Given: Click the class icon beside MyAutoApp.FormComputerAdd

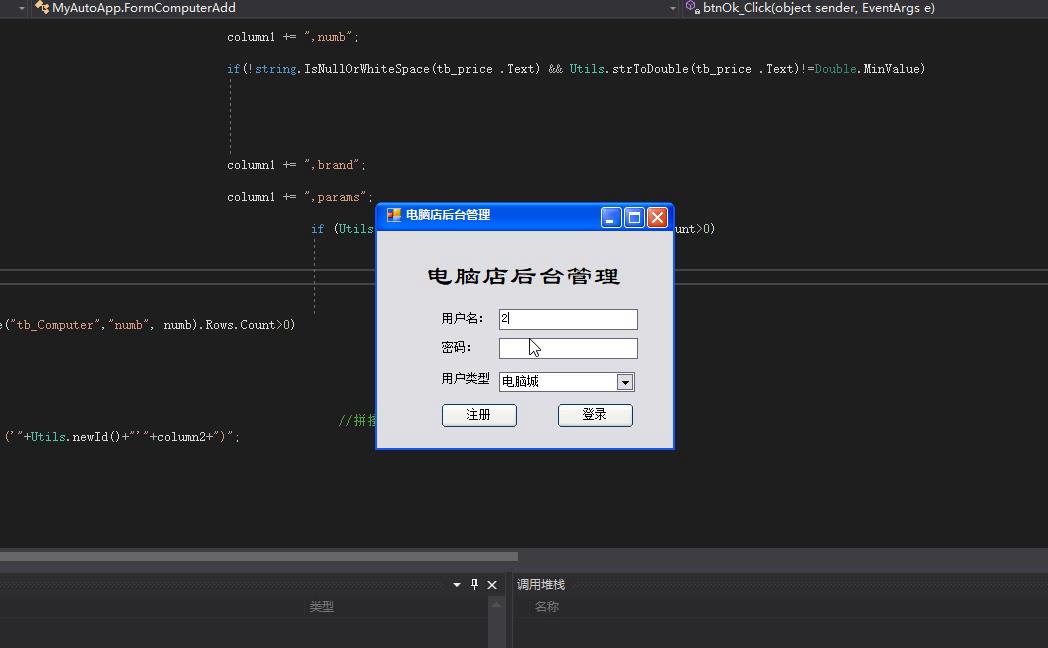Looking at the screenshot, I should click(x=42, y=8).
